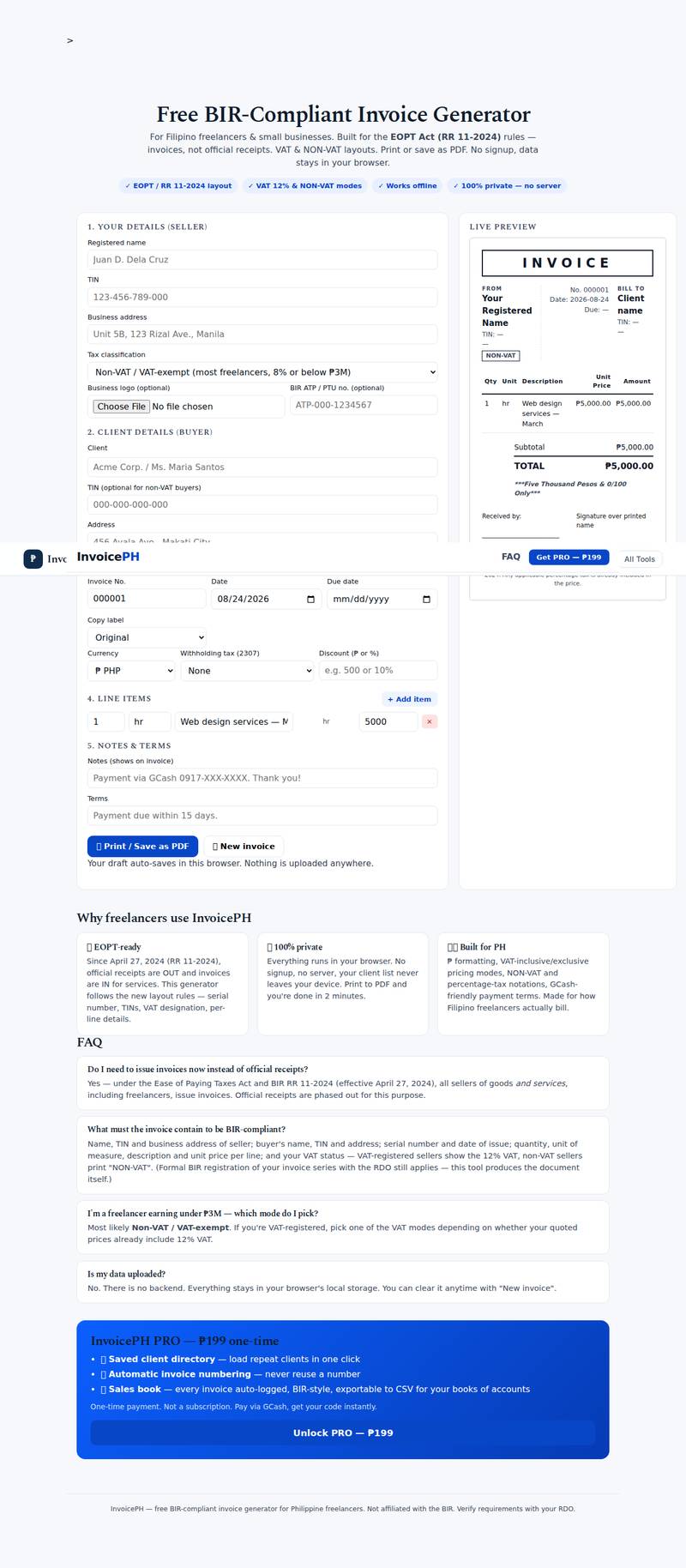The image size is (686, 1568).
Task: Click the line item description field
Action: [234, 721]
